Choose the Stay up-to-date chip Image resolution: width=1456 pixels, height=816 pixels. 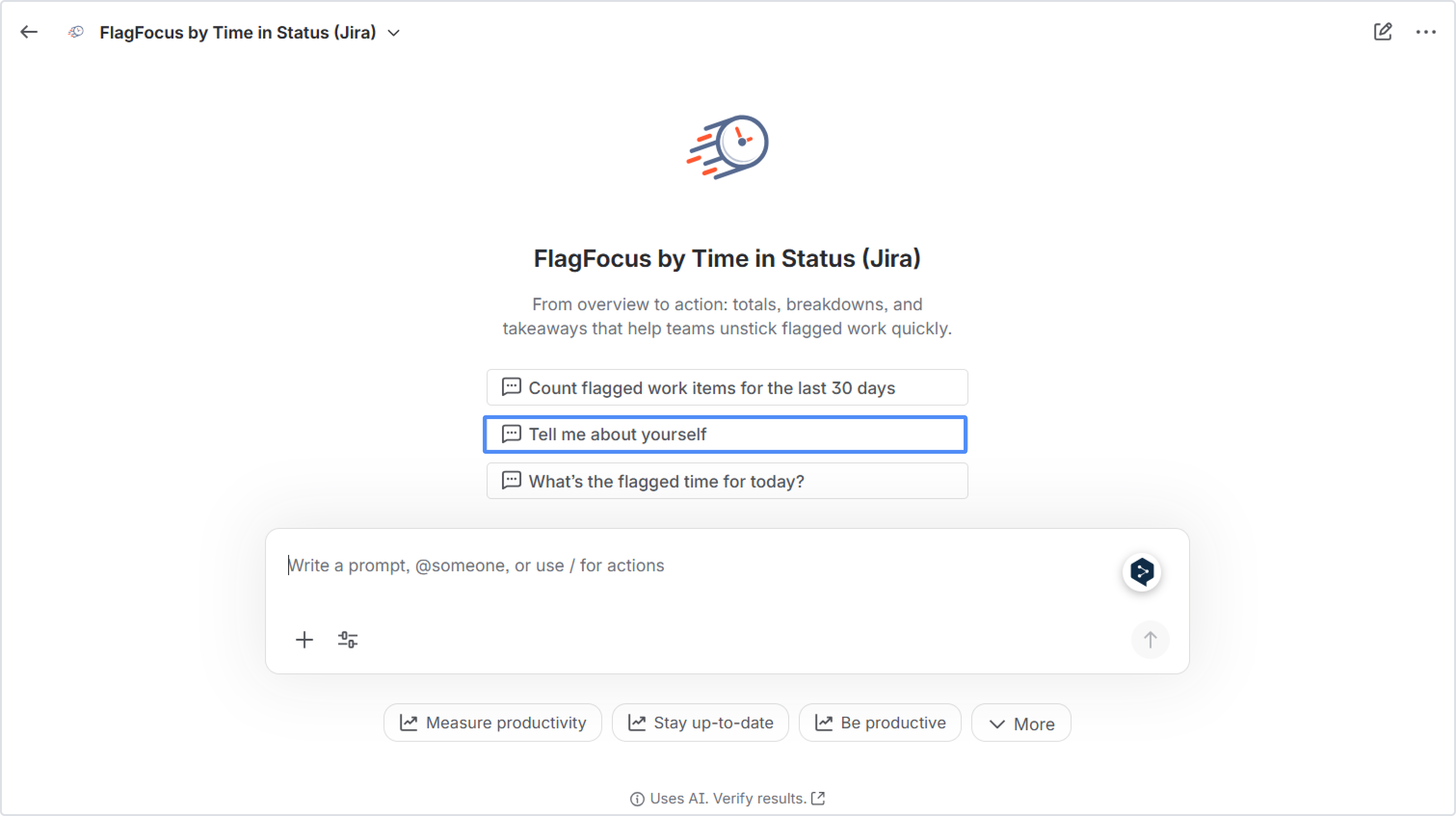tap(701, 723)
